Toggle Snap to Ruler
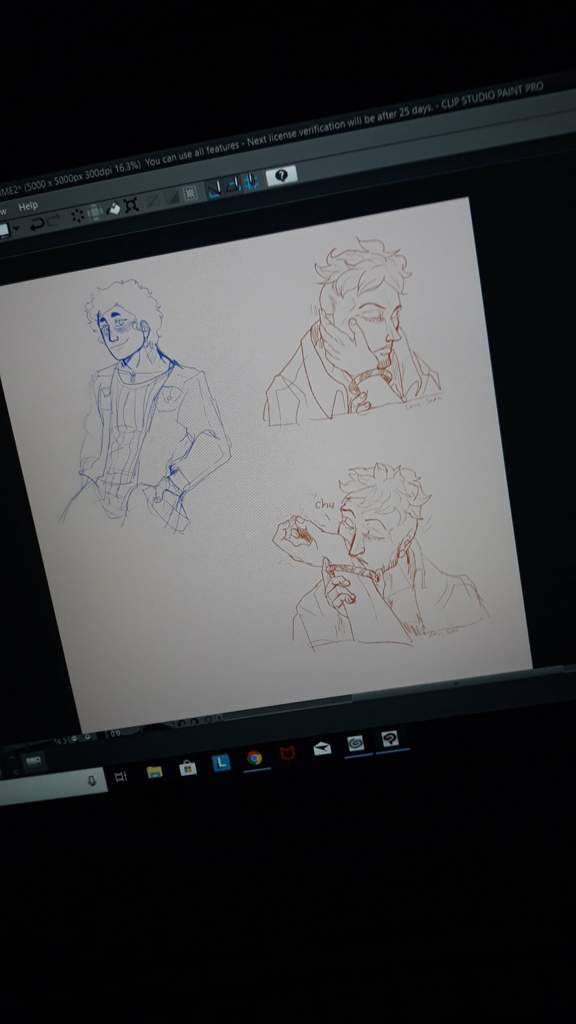The image size is (576, 1024). click(214, 189)
